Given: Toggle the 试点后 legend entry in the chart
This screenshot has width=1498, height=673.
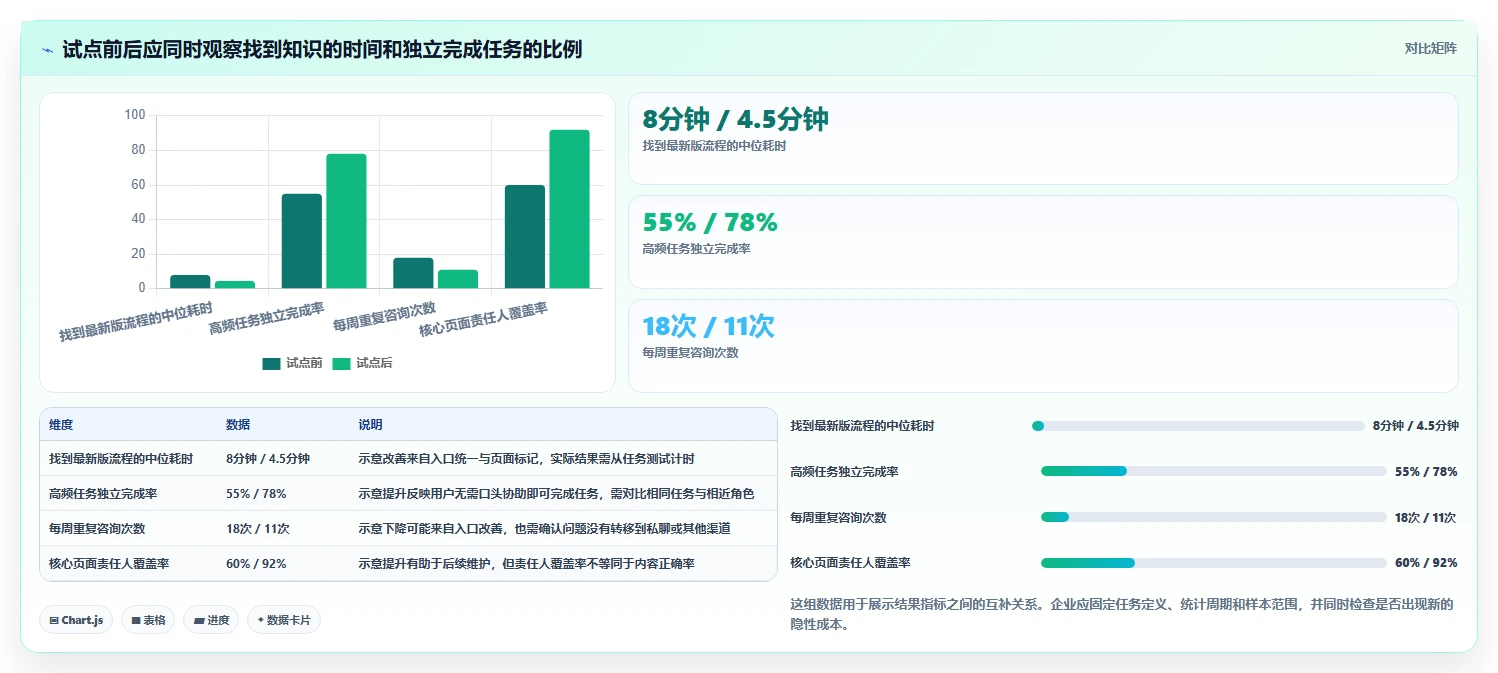Looking at the screenshot, I should (x=362, y=363).
